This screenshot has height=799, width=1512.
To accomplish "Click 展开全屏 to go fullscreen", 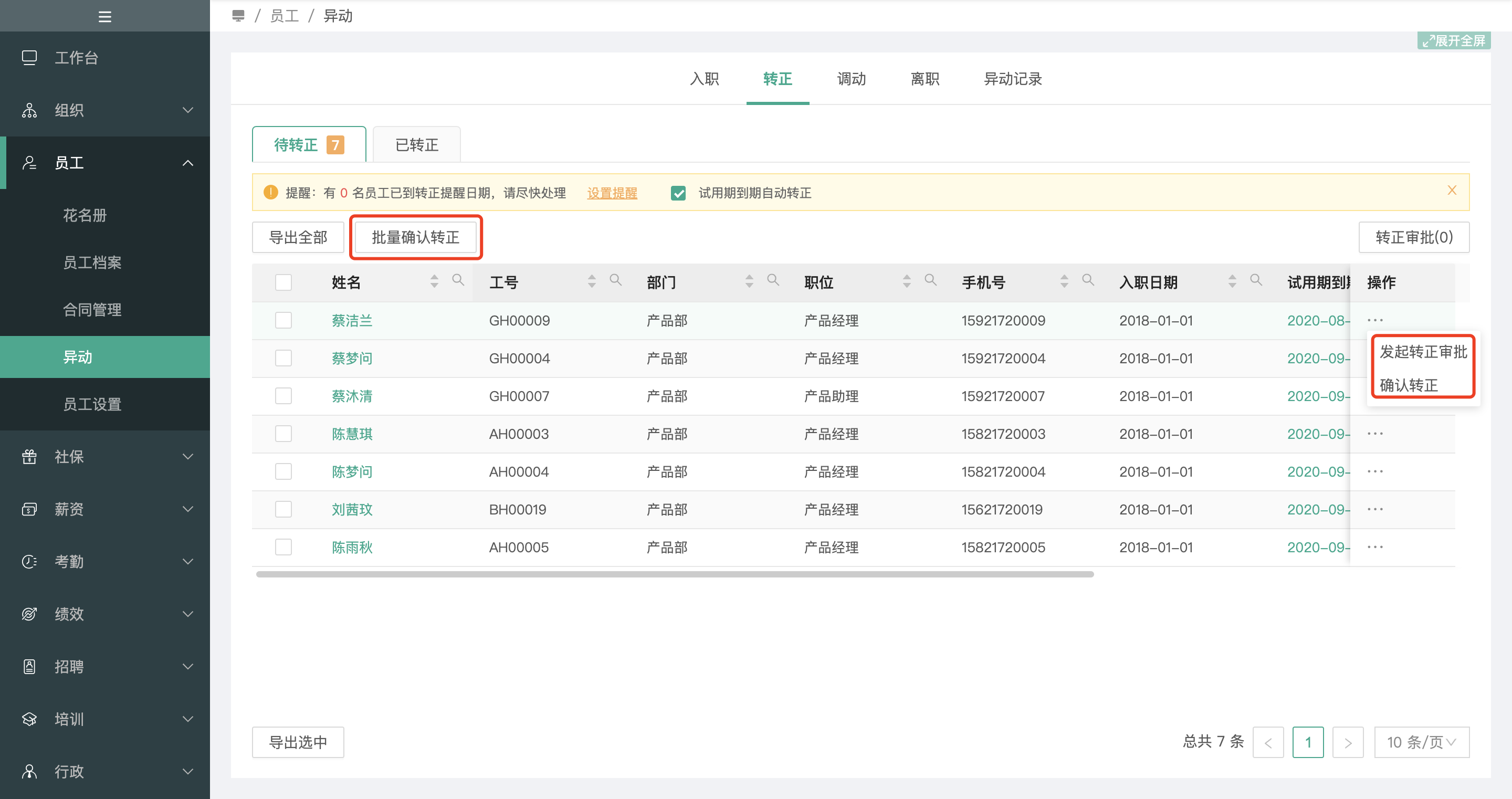I will tap(1454, 40).
